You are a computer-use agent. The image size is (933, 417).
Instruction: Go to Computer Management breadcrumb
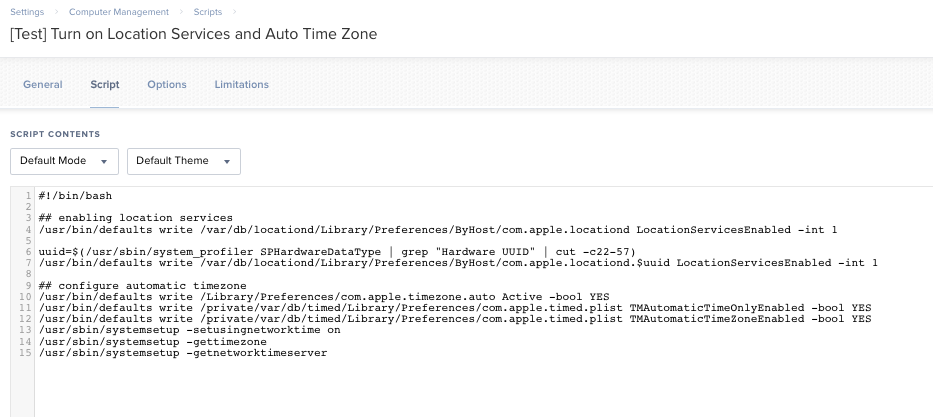tap(118, 12)
